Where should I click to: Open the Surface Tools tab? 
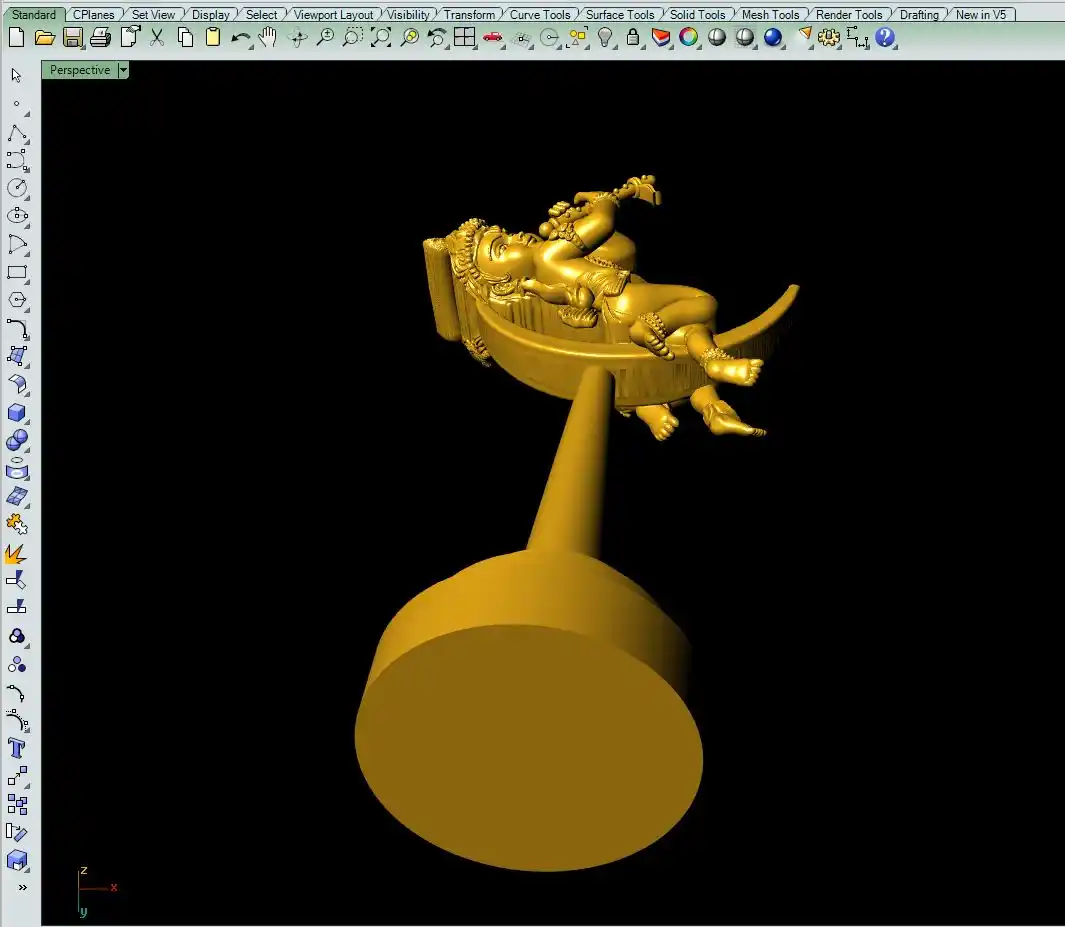[x=619, y=15]
